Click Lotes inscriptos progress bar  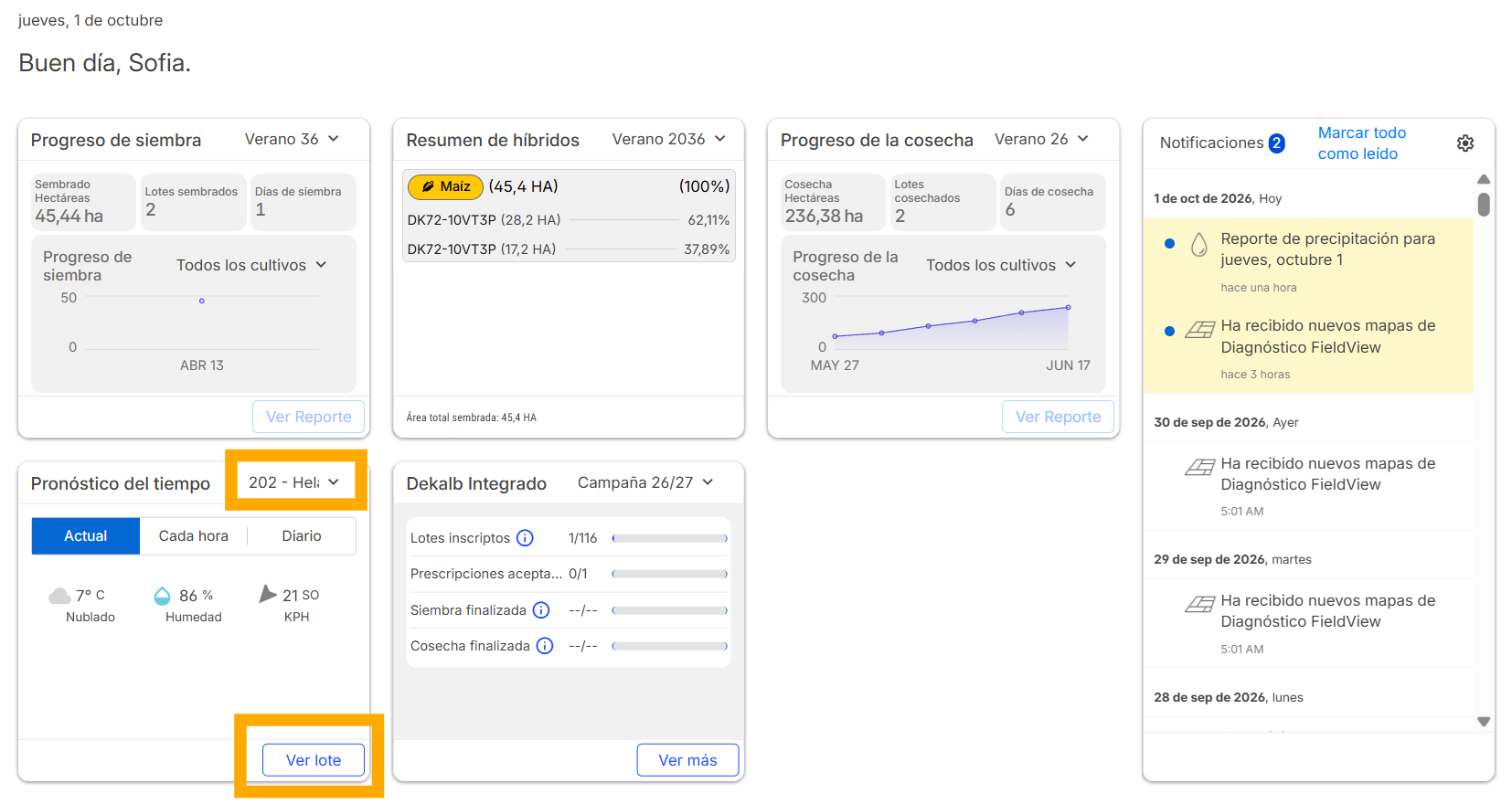click(670, 539)
